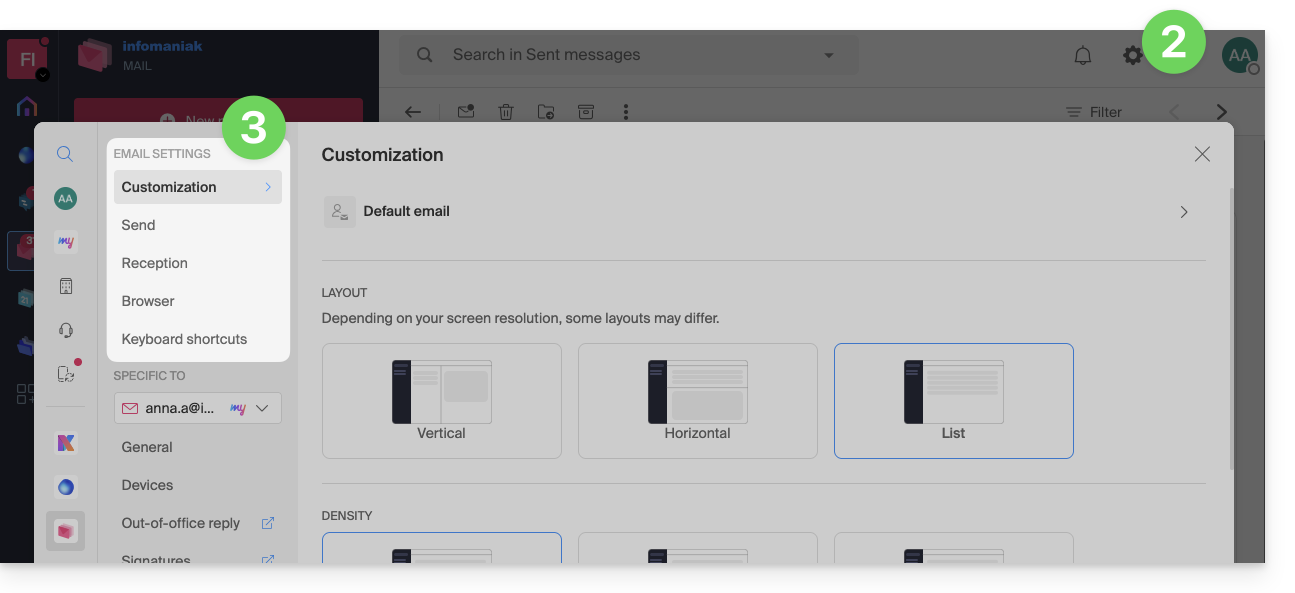Select the List layout option
The image size is (1295, 593).
point(953,400)
